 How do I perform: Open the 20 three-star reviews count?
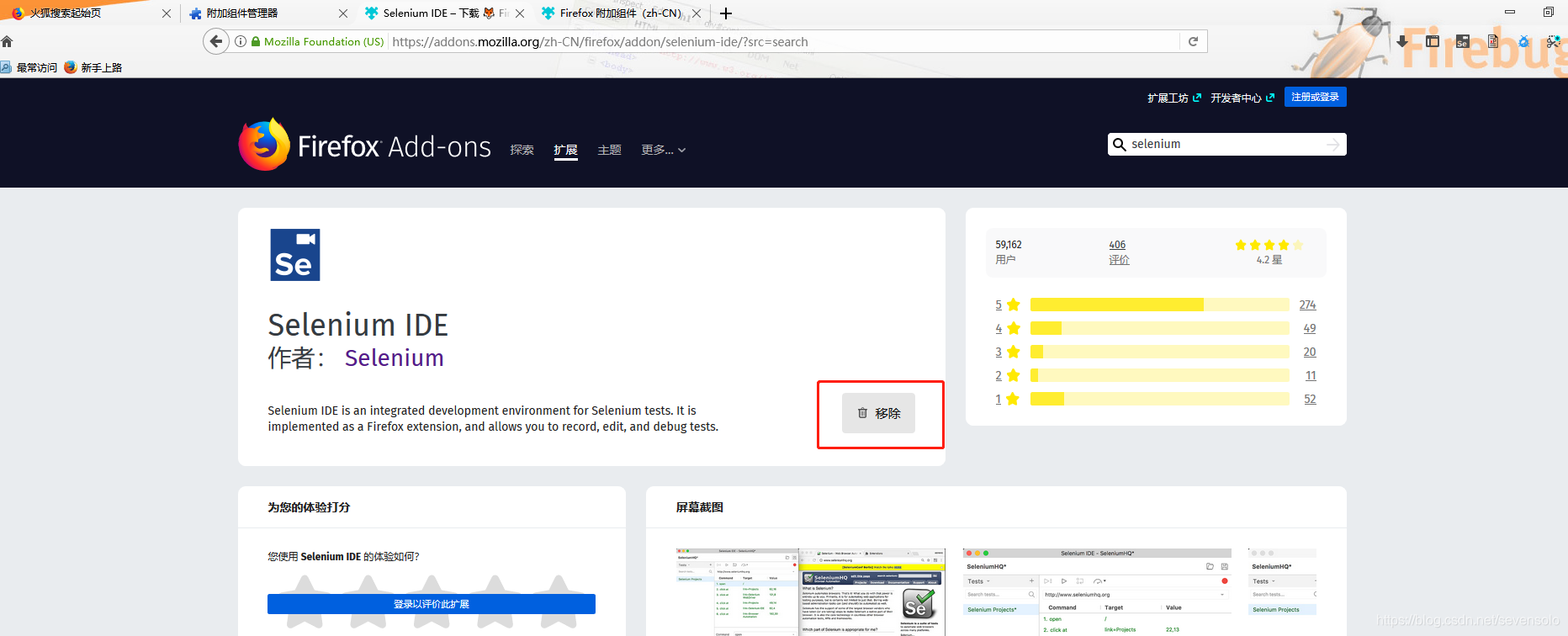click(x=1310, y=352)
